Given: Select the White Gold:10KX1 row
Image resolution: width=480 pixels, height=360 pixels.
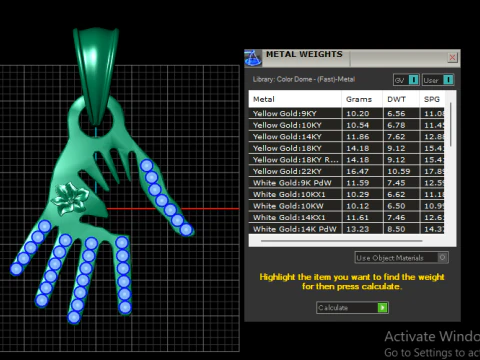Looking at the screenshot, I should [346, 194].
